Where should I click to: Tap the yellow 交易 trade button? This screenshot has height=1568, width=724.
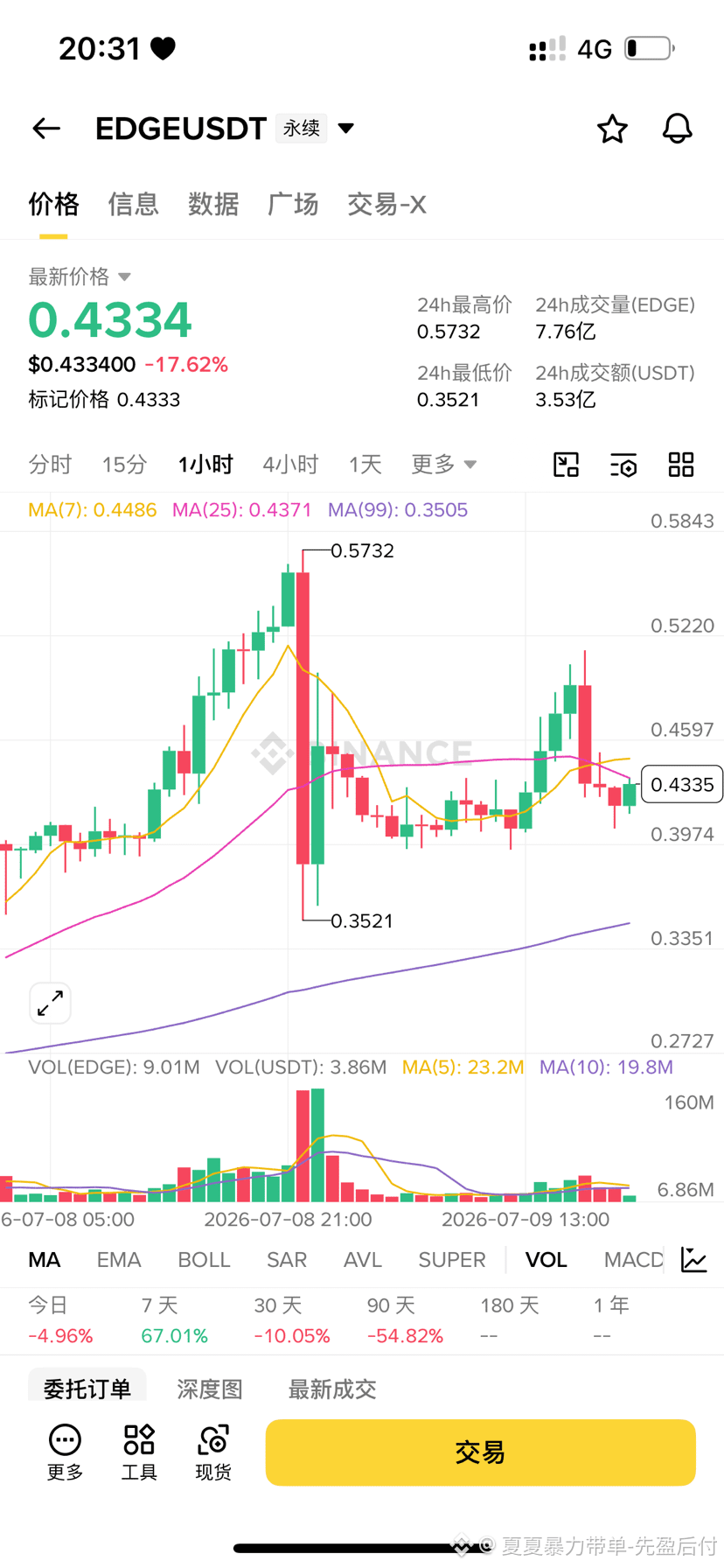(x=480, y=1452)
